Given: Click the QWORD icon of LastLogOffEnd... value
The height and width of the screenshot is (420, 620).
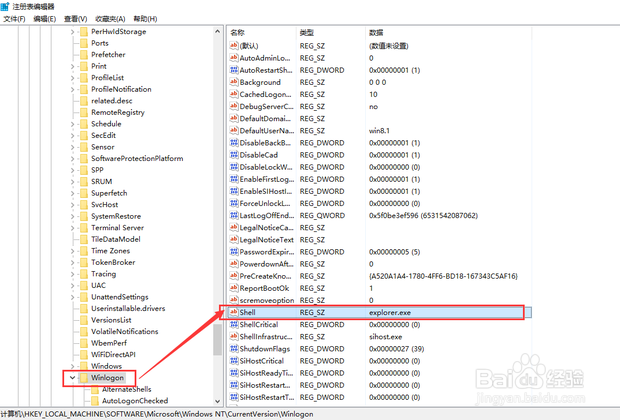Looking at the screenshot, I should (x=234, y=216).
